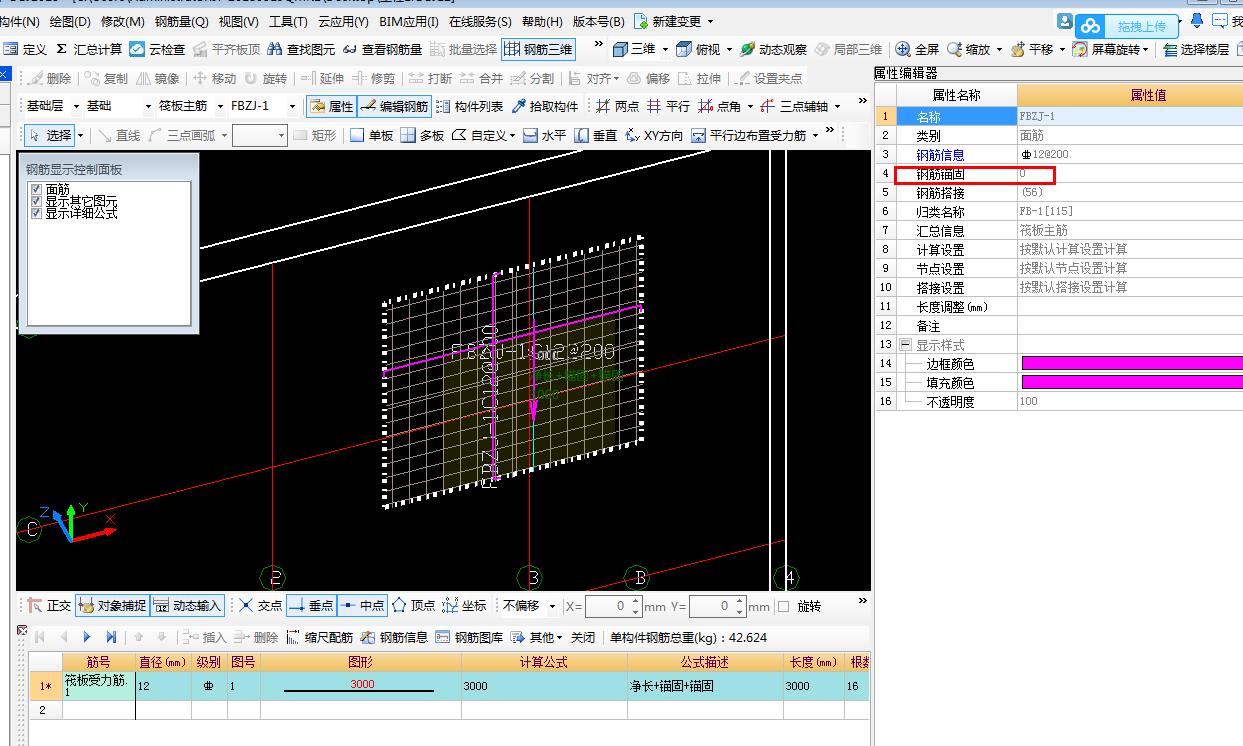1243x746 pixels.
Task: Toggle 旋转 checkbox in snap bar
Action: point(783,606)
